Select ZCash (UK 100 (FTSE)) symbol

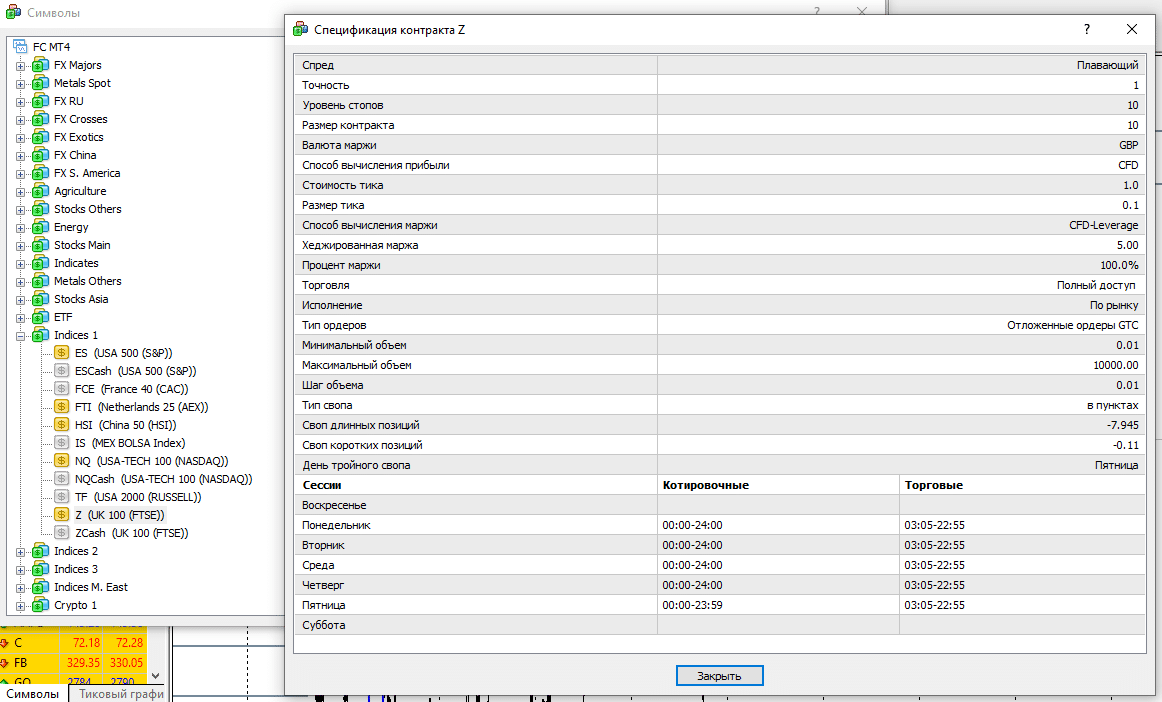coord(131,533)
